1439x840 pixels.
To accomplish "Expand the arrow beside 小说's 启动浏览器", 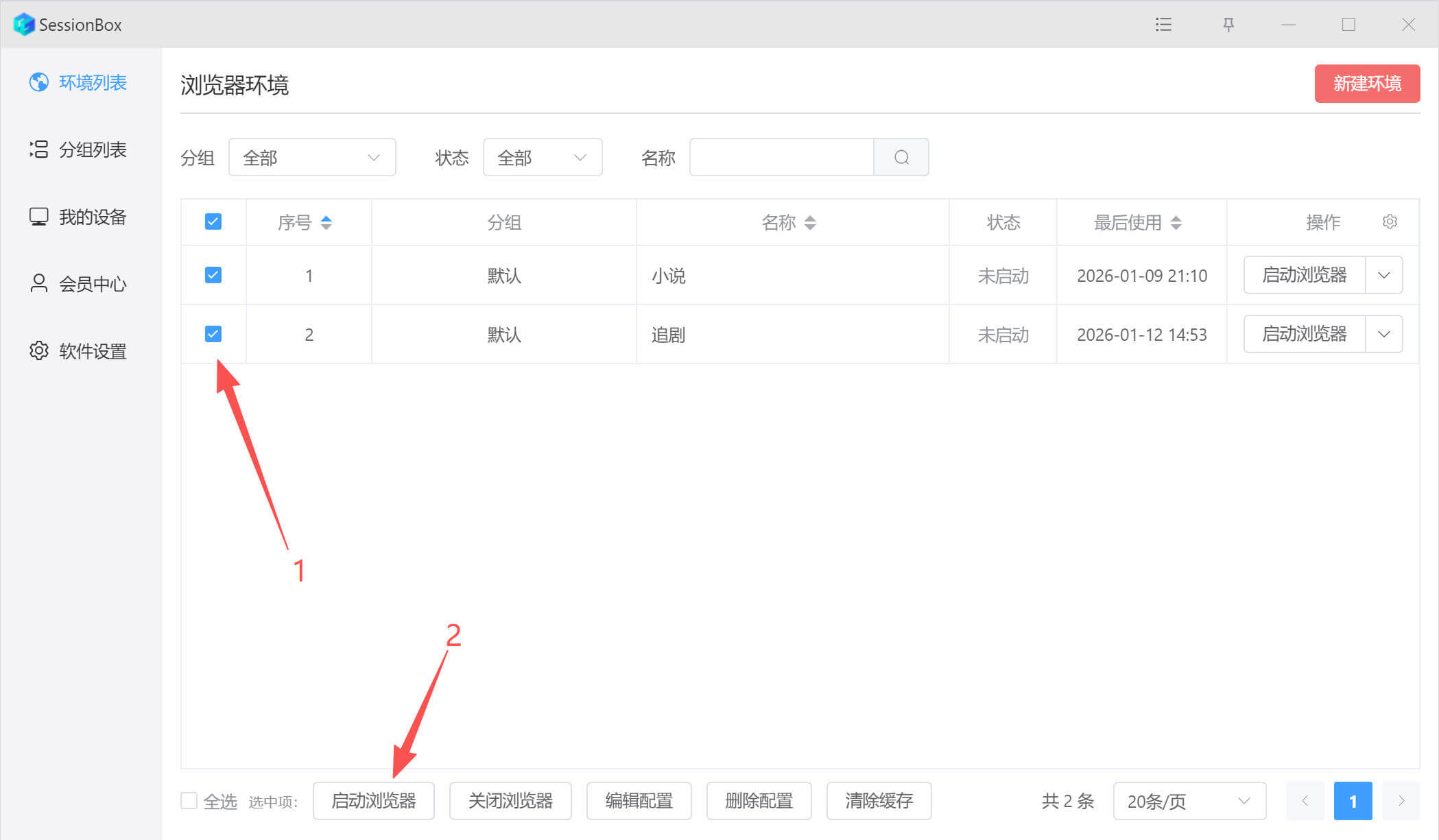I will pyautogui.click(x=1383, y=275).
